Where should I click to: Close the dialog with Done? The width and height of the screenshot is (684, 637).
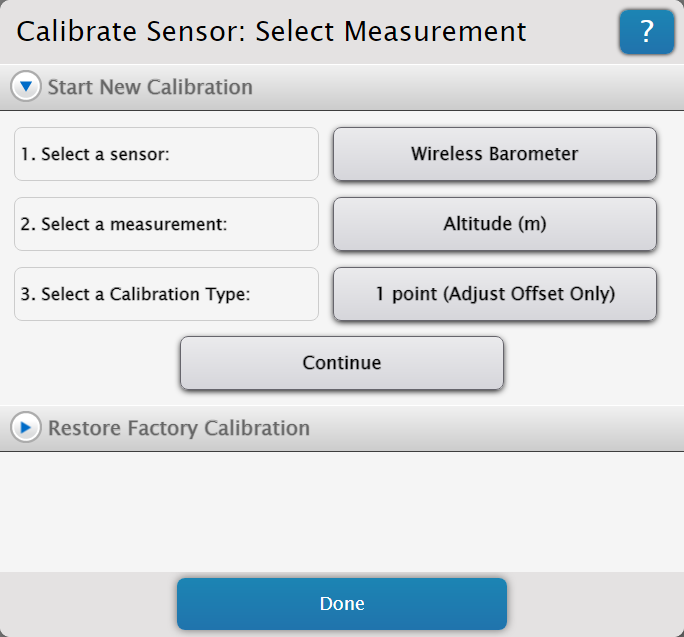coord(342,604)
